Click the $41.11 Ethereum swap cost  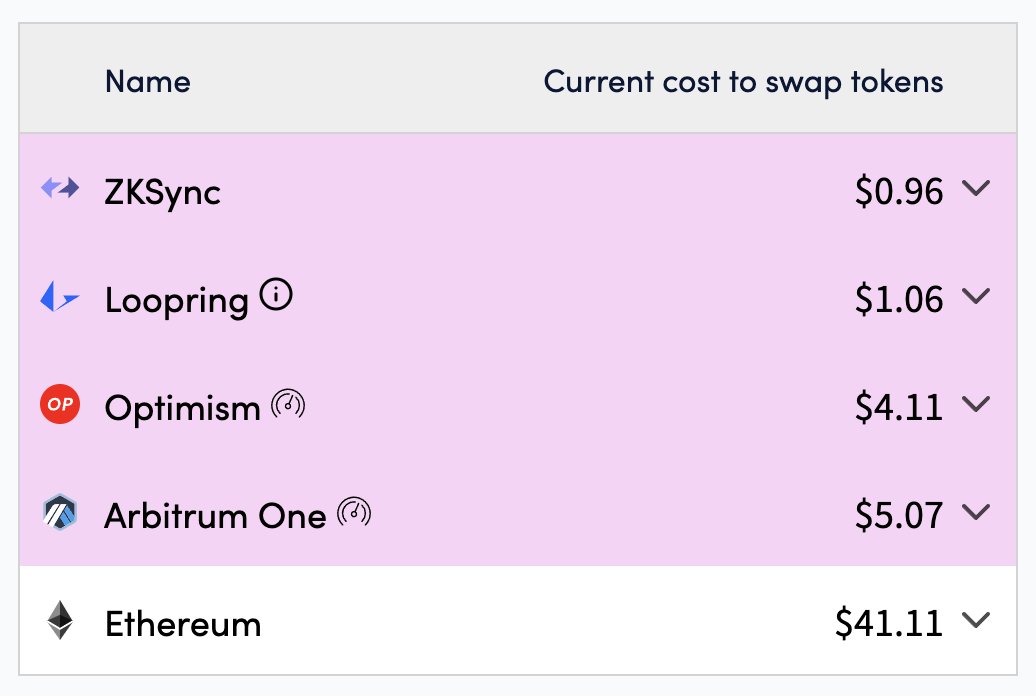click(x=889, y=623)
